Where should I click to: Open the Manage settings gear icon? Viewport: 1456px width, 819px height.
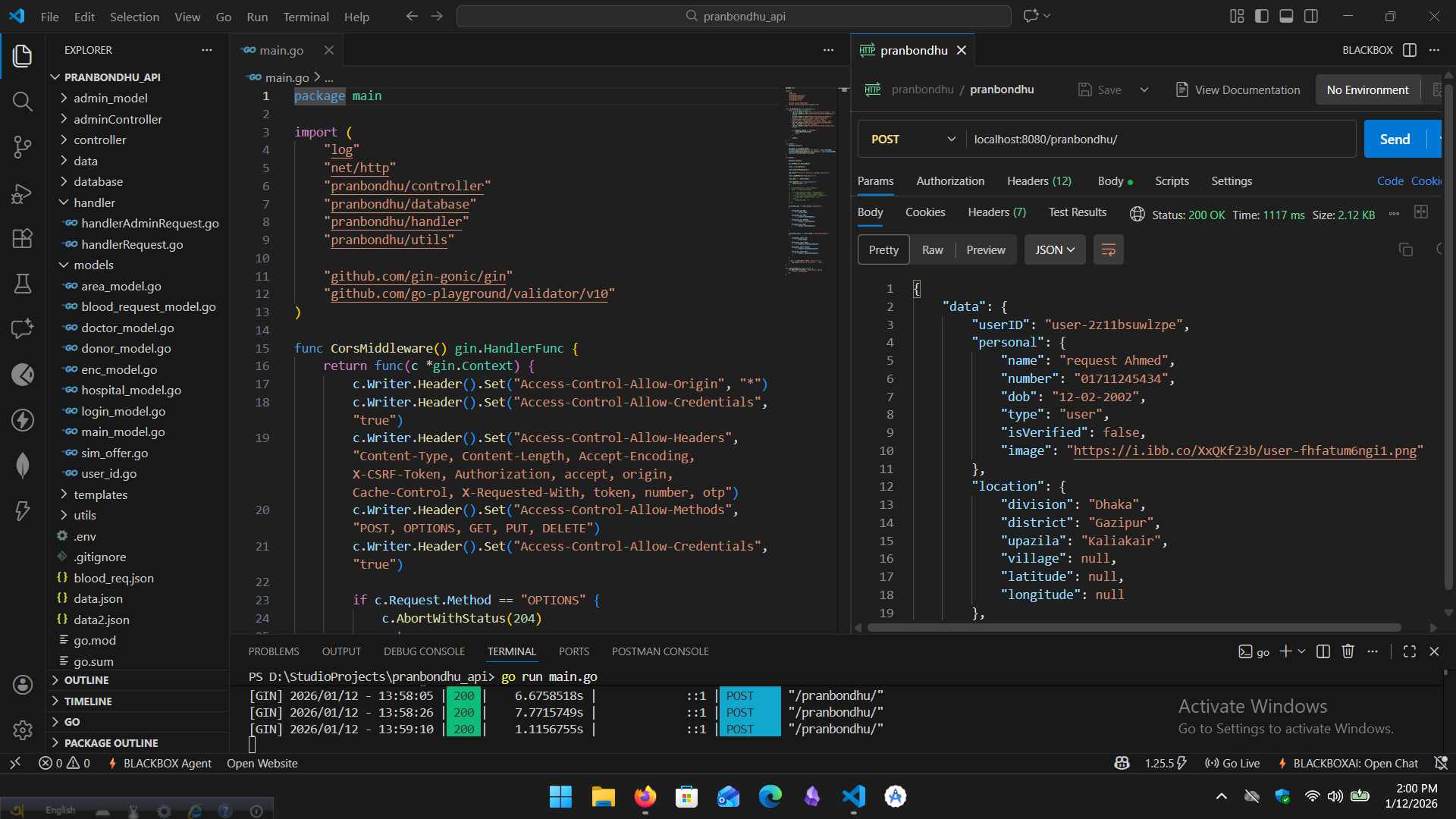coord(22,730)
